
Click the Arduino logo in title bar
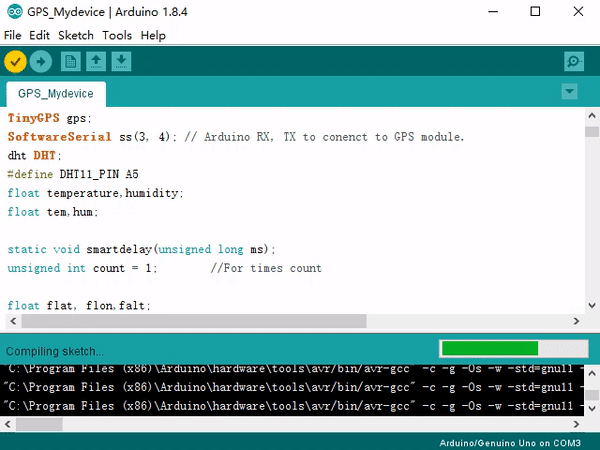[x=15, y=11]
